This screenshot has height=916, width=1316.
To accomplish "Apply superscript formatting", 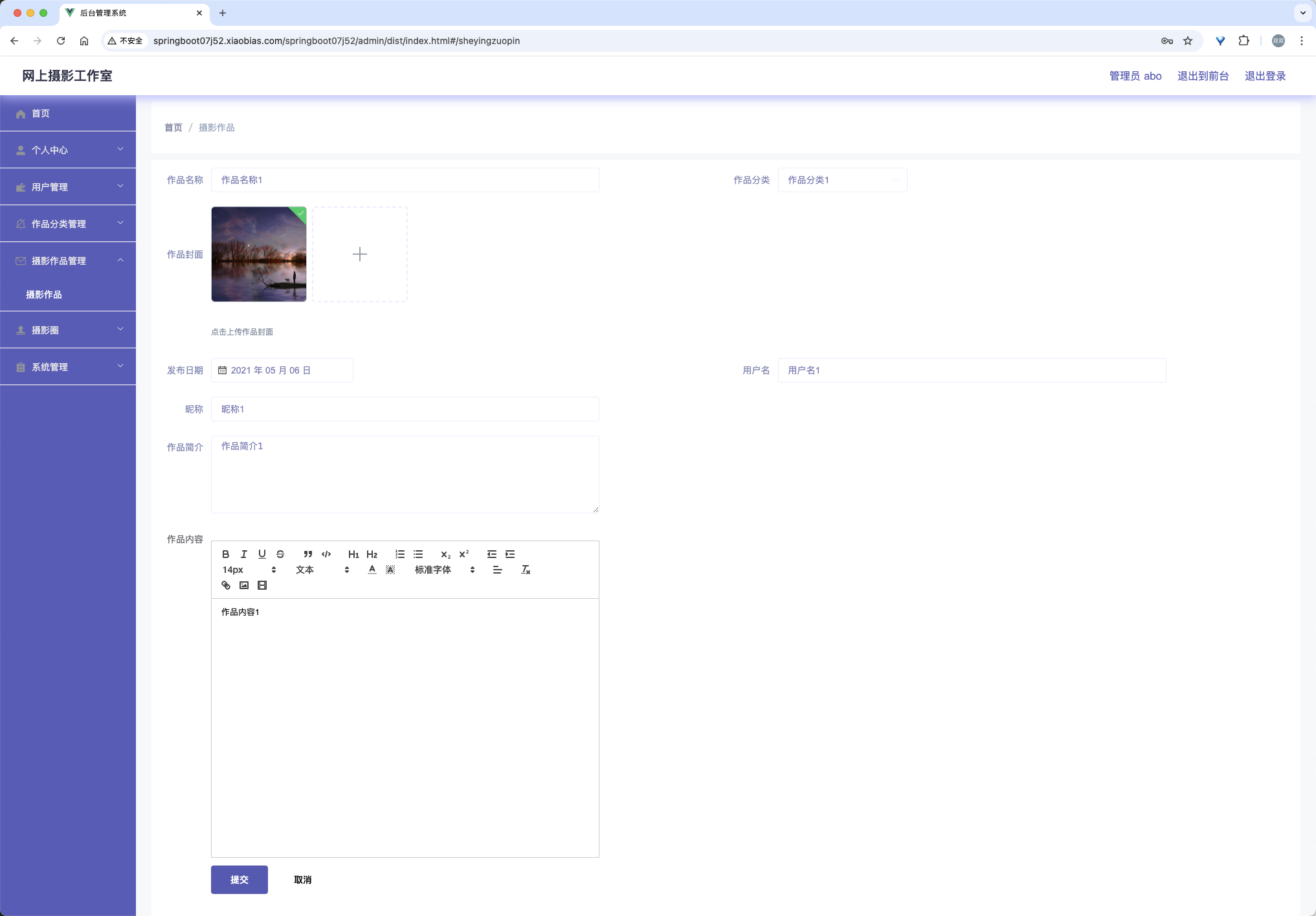I will click(463, 554).
